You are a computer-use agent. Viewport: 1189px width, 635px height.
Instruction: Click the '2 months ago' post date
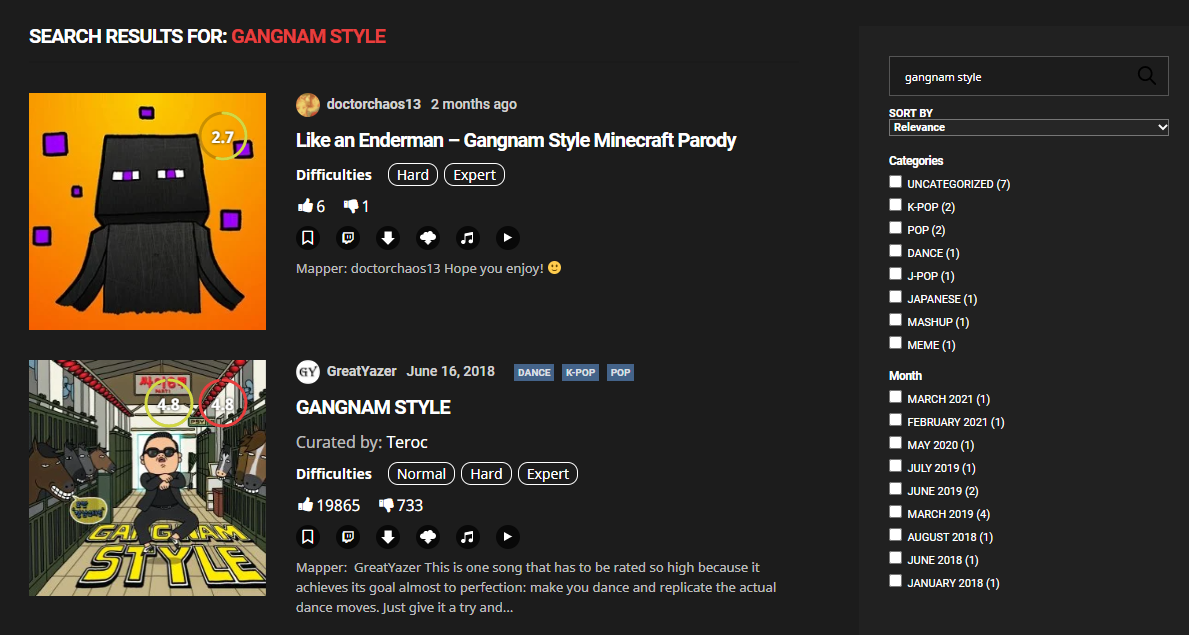tap(474, 104)
